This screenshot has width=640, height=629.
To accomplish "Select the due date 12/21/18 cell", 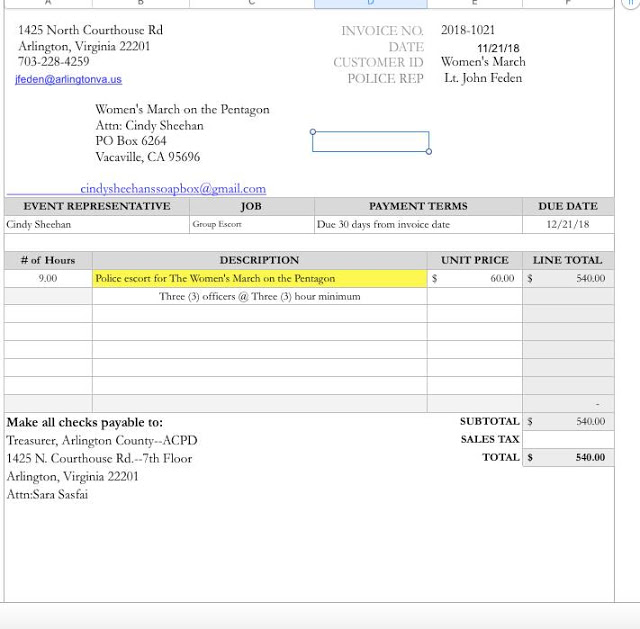I will pos(568,224).
